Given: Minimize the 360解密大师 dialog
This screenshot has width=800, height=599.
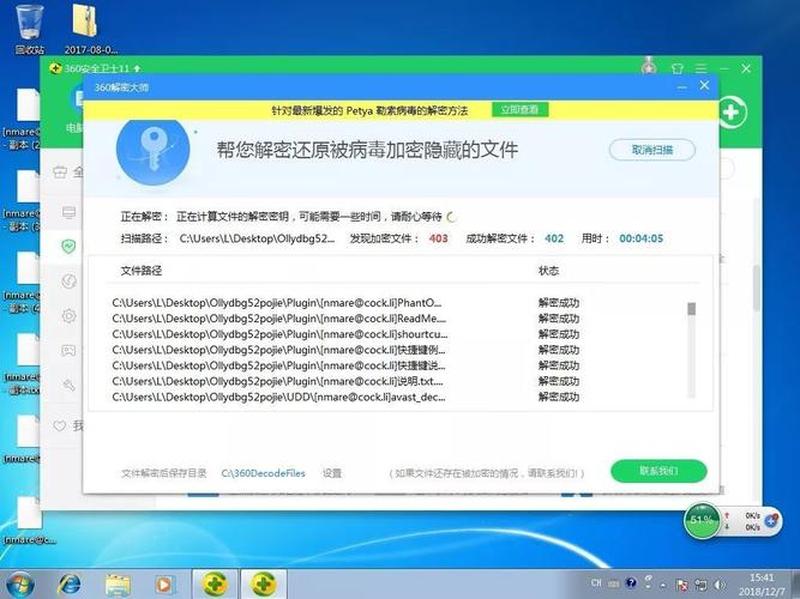Looking at the screenshot, I should pyautogui.click(x=682, y=87).
